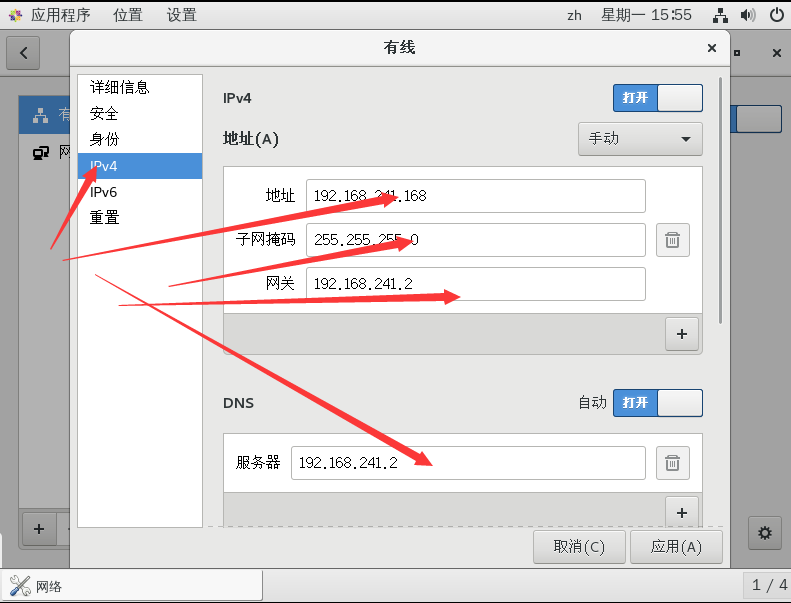Delete the IPv4 address entry with trash icon
The image size is (791, 603).
coord(672,240)
